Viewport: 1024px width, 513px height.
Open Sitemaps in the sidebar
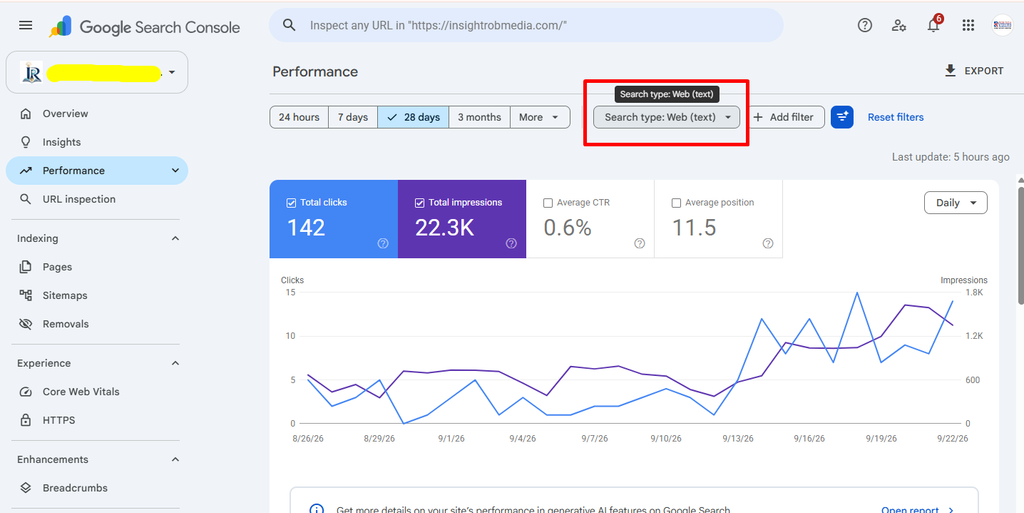[97, 295]
